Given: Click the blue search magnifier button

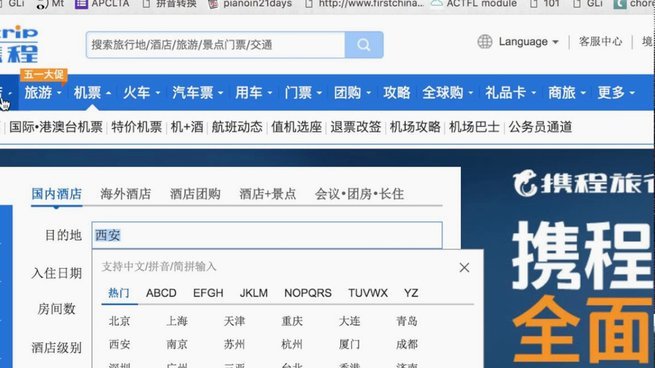Looking at the screenshot, I should [364, 45].
